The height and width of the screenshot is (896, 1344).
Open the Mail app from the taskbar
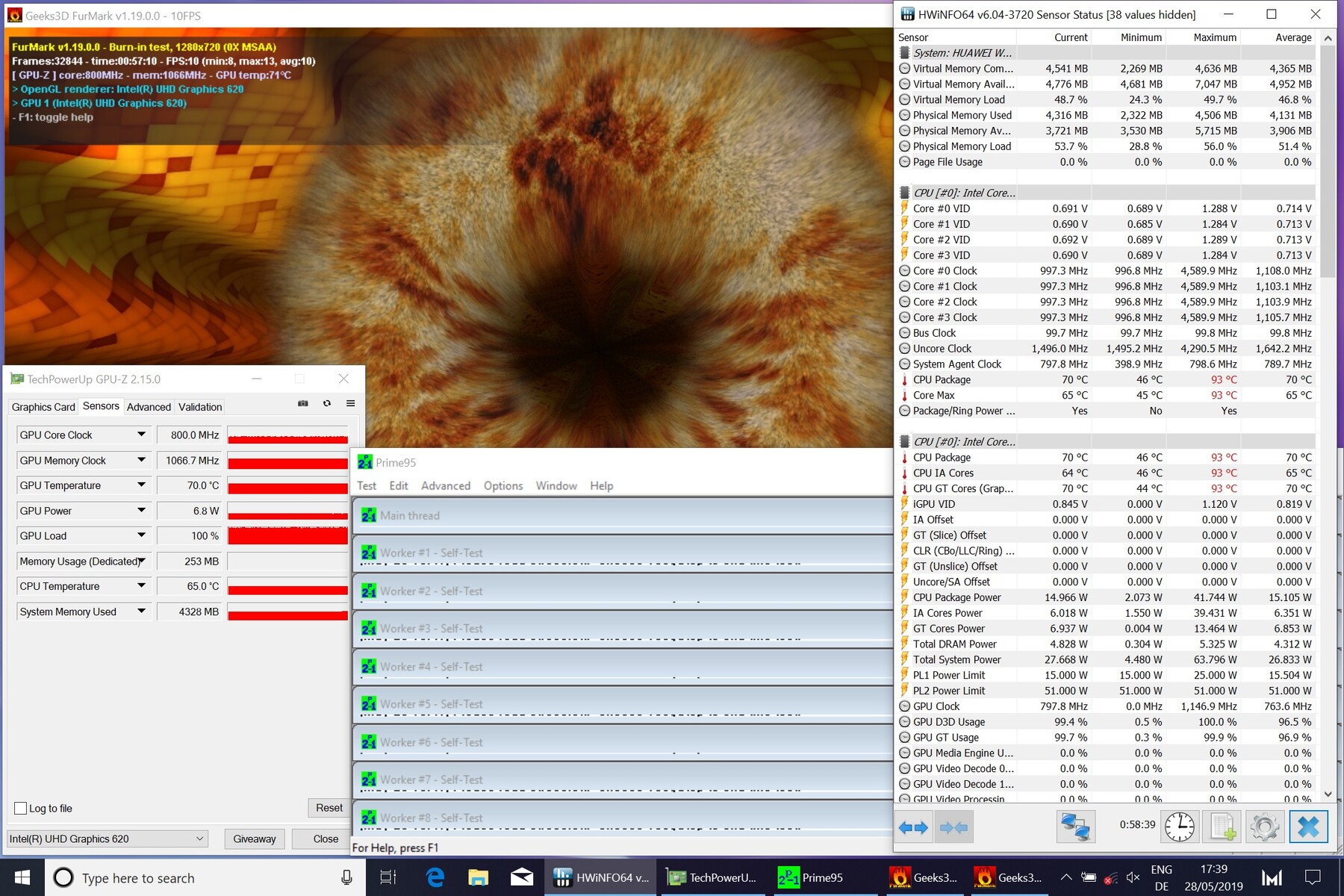(x=522, y=877)
